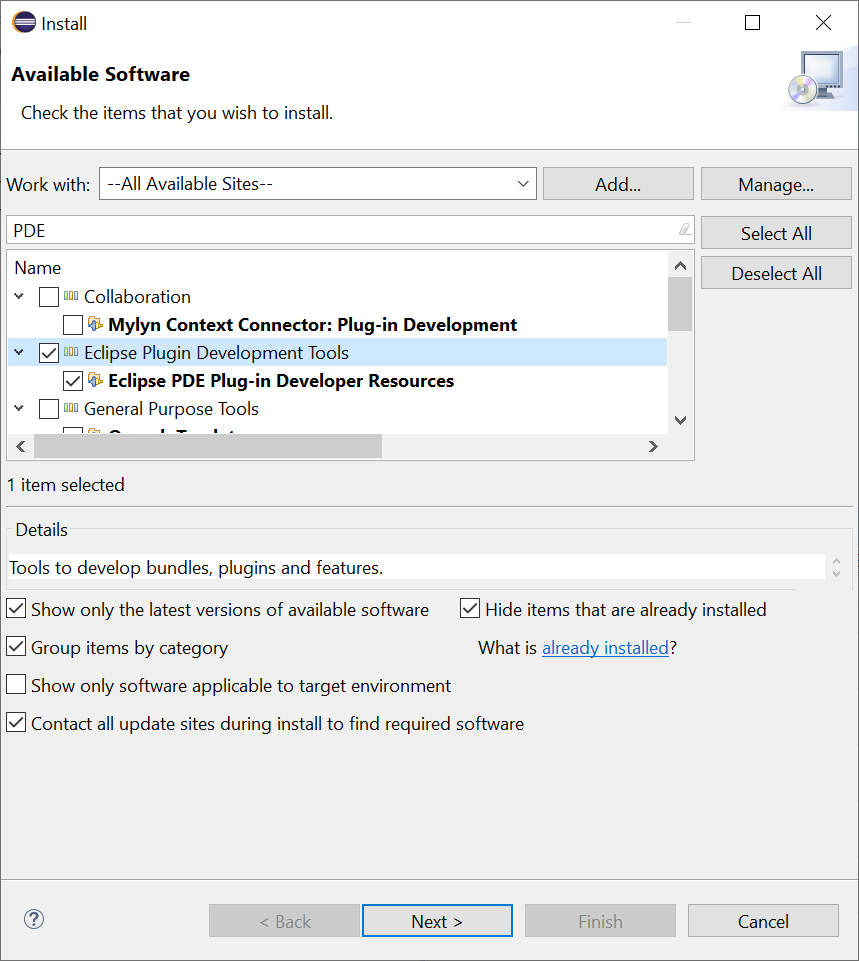Select Mylyn Context Connector: Plug-in Development row
Viewport: 859px width, 961px height.
tap(312, 325)
